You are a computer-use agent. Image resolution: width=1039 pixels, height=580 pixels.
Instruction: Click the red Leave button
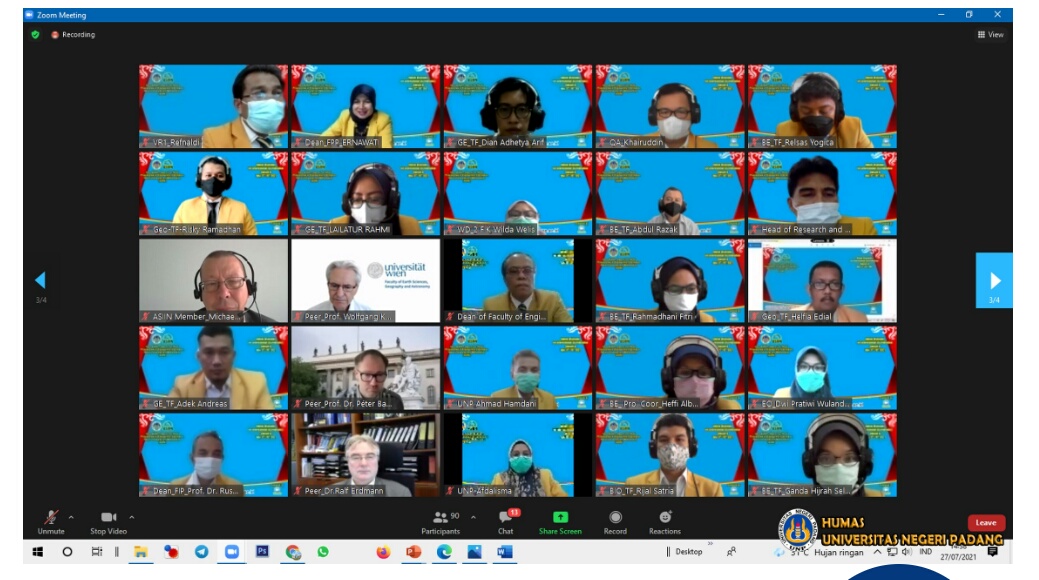985,522
